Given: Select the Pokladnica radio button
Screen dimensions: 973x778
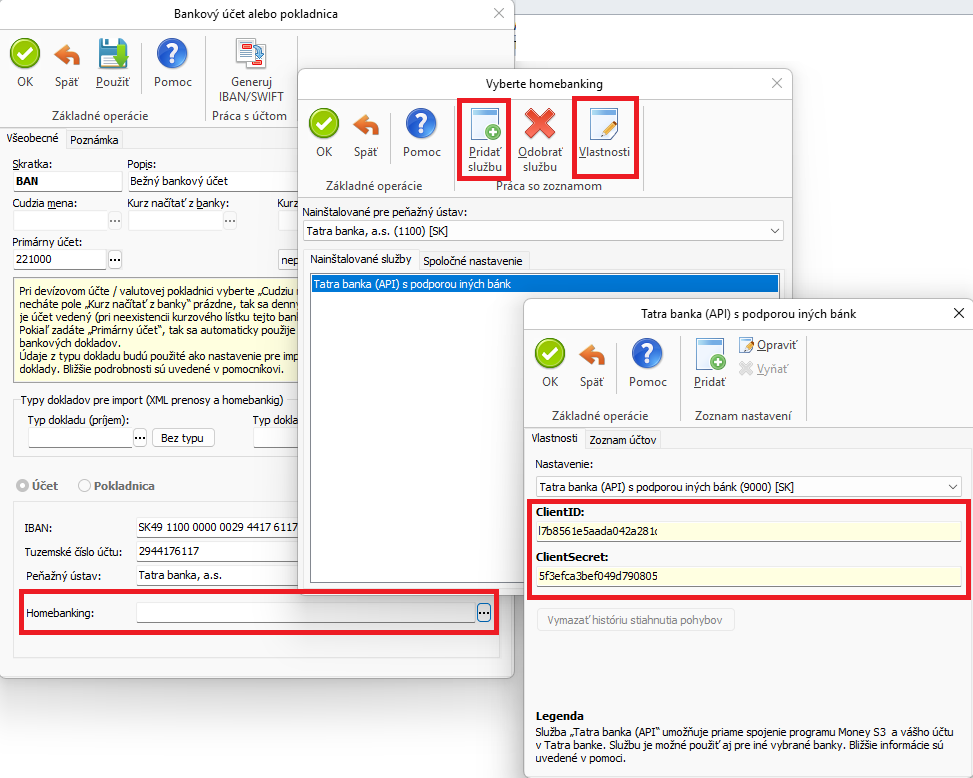Looking at the screenshot, I should point(84,486).
